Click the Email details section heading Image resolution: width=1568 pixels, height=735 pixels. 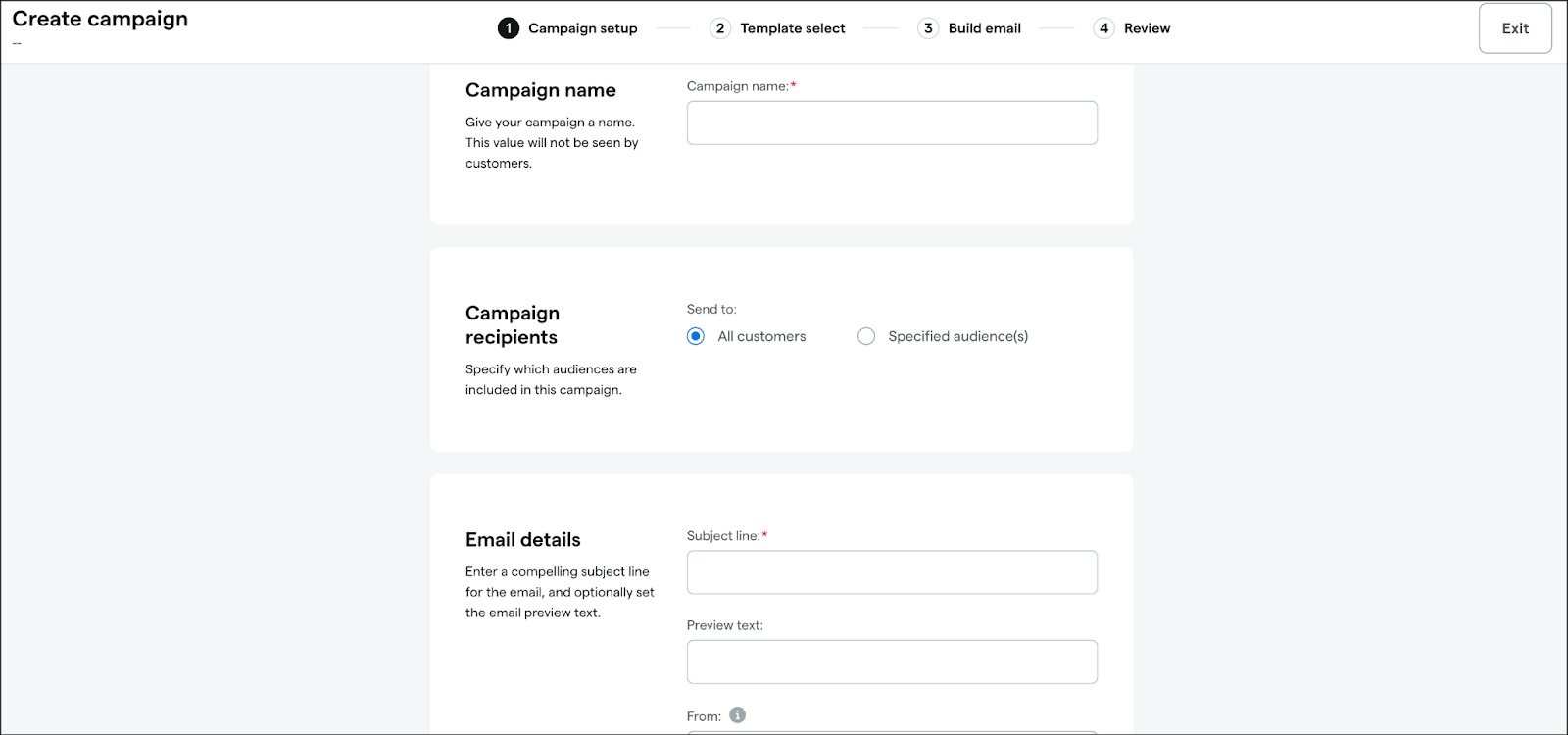523,540
